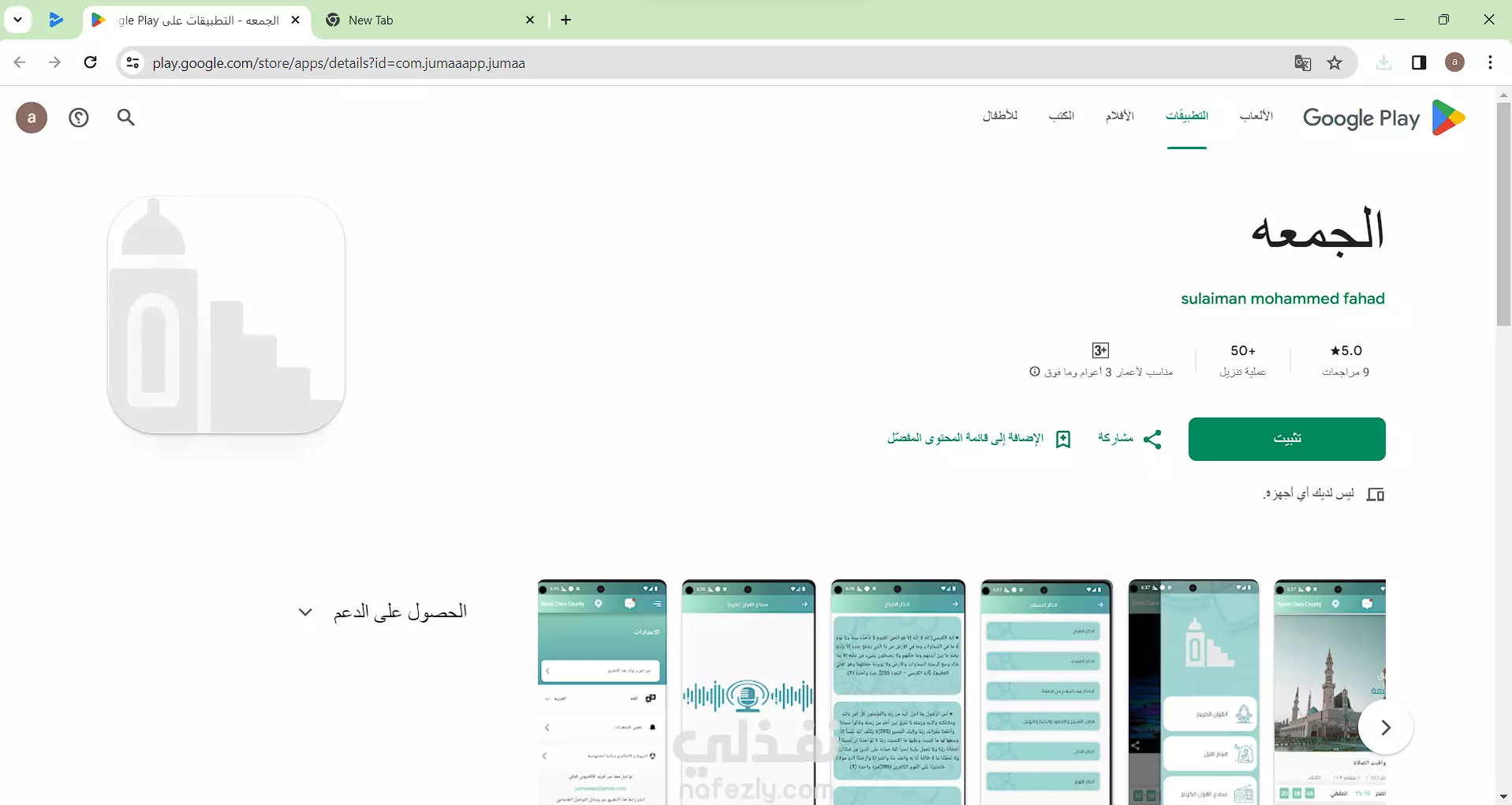Click the devices icon beside ليس لديك أي أجهزة
The width and height of the screenshot is (1512, 805).
[x=1376, y=495]
